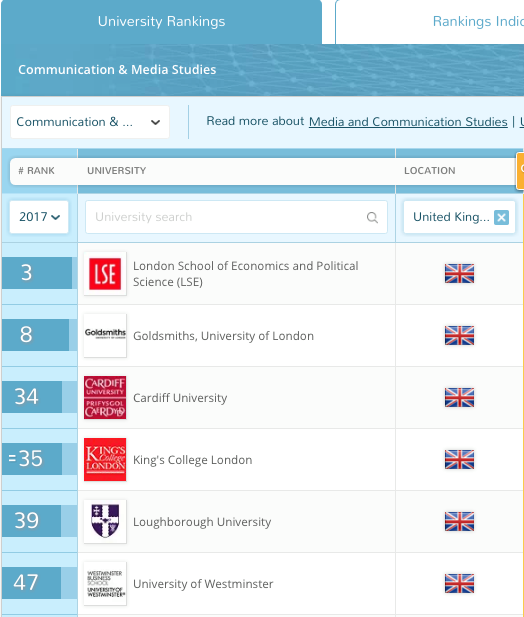Image resolution: width=524 pixels, height=617 pixels.
Task: Click the UK flag in LSE row
Action: tap(459, 273)
